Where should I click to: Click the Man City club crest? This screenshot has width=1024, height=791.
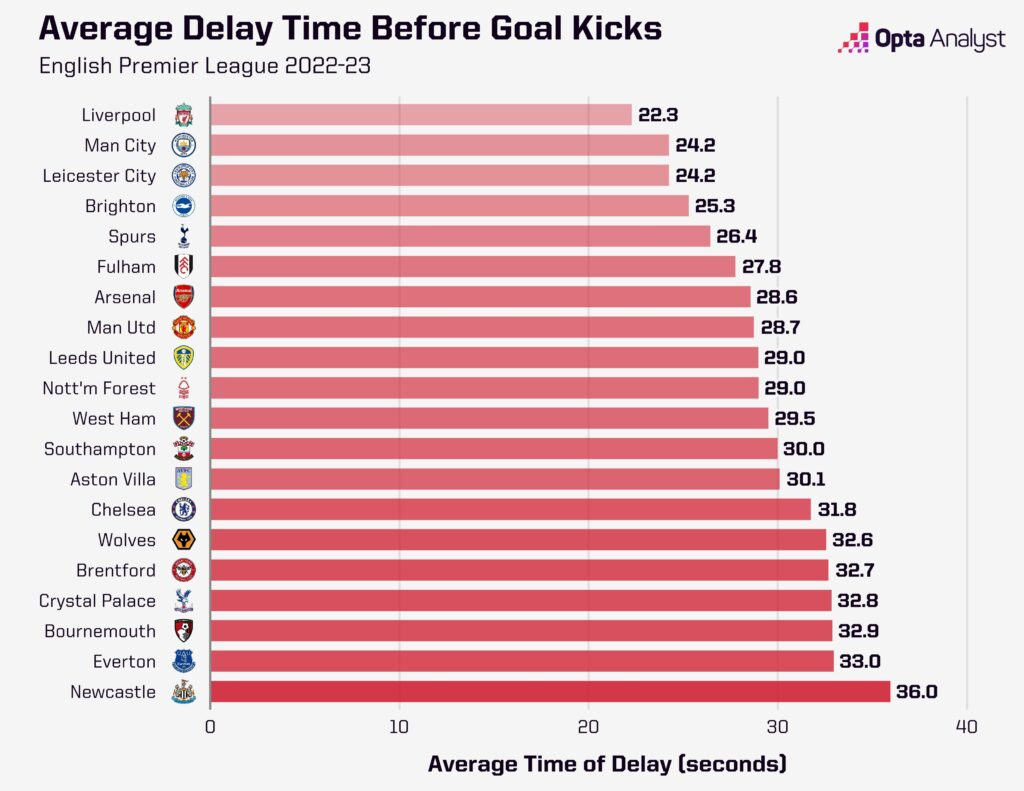coord(184,145)
